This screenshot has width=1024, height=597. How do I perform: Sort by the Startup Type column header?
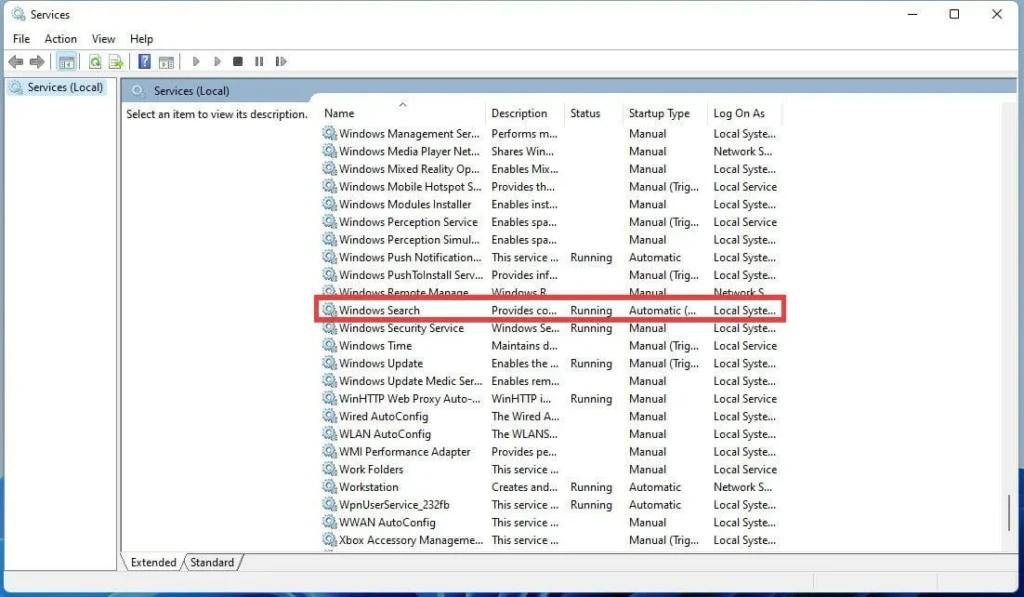(659, 114)
